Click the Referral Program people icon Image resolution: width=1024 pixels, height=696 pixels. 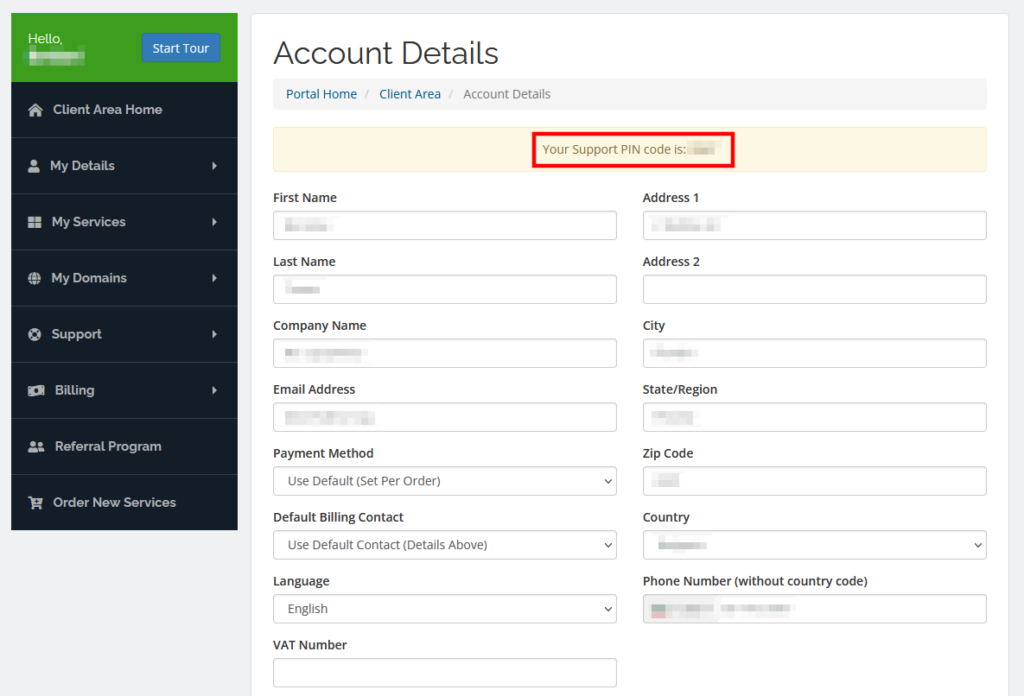(x=37, y=447)
